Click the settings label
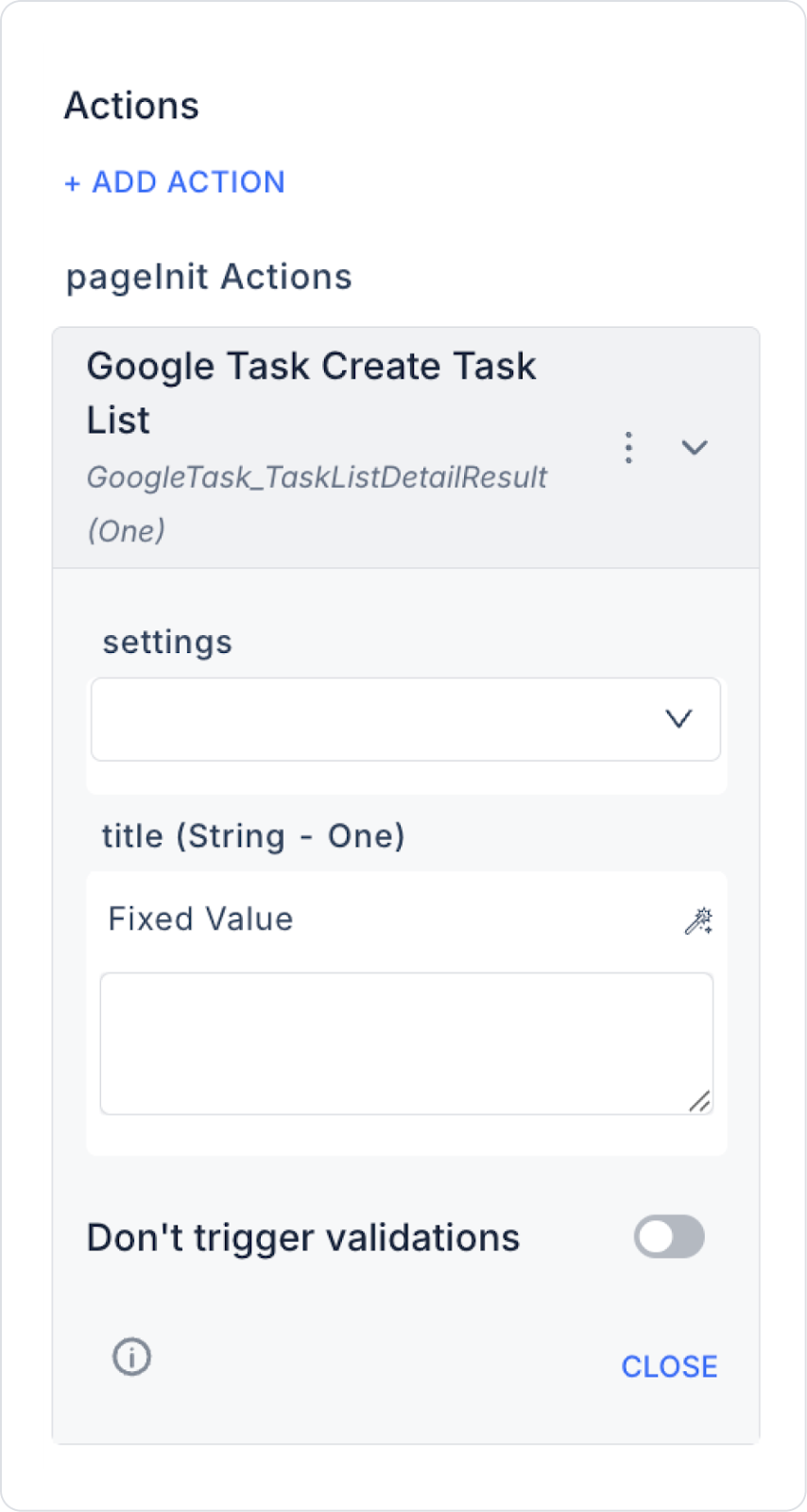Image resolution: width=807 pixels, height=1512 pixels. click(x=167, y=643)
